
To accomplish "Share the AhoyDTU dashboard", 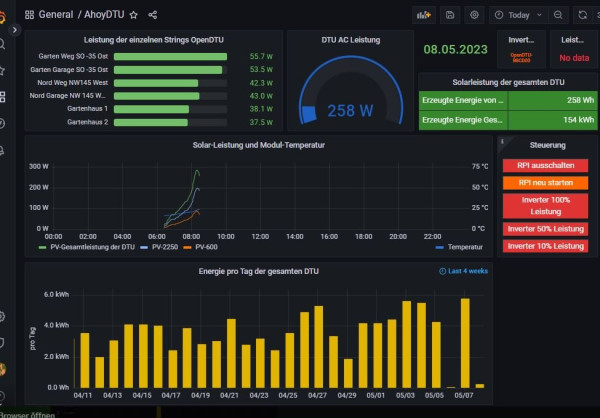I will coord(152,15).
